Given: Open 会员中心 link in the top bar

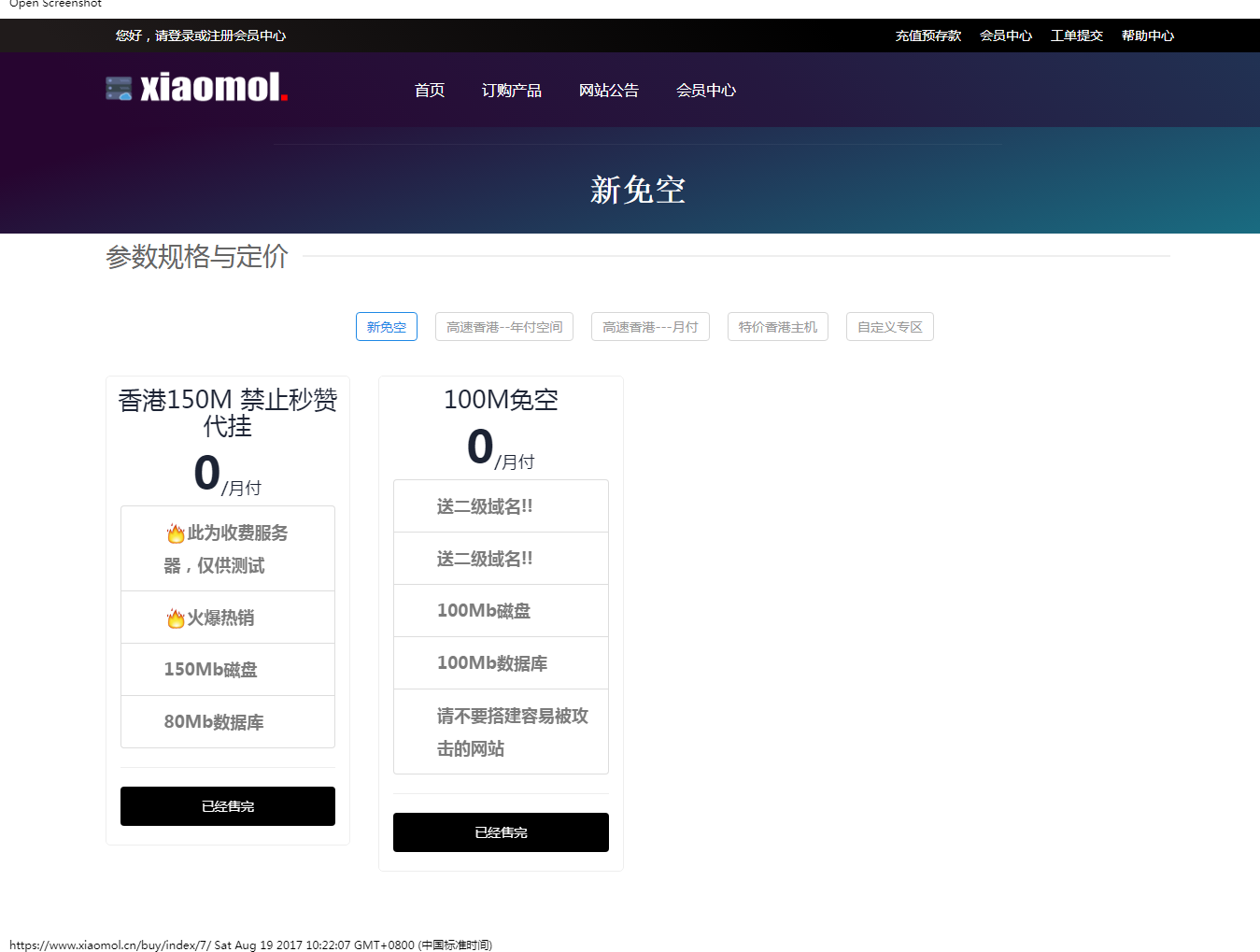Looking at the screenshot, I should tap(1005, 36).
